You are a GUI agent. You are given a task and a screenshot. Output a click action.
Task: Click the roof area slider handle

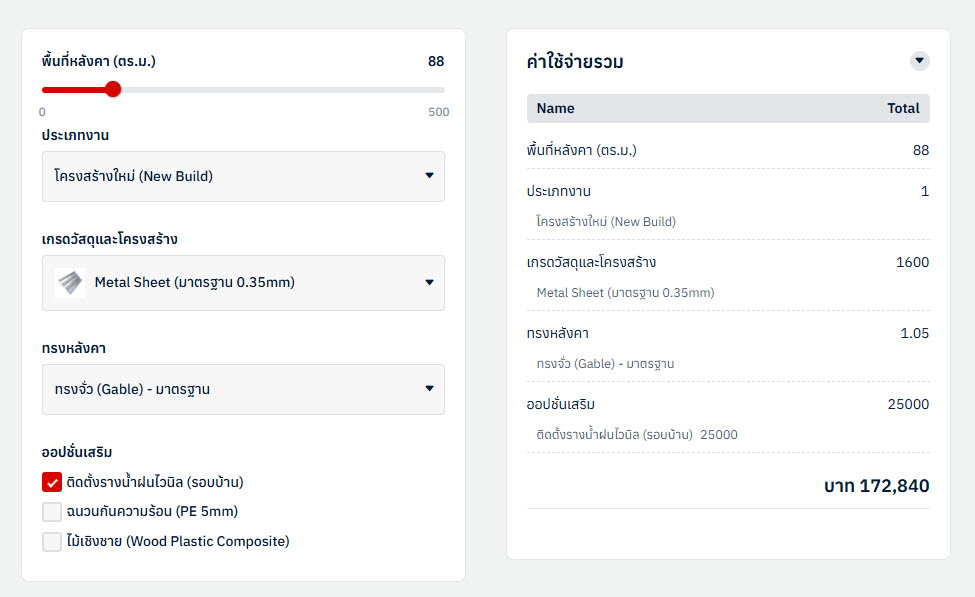coord(113,89)
